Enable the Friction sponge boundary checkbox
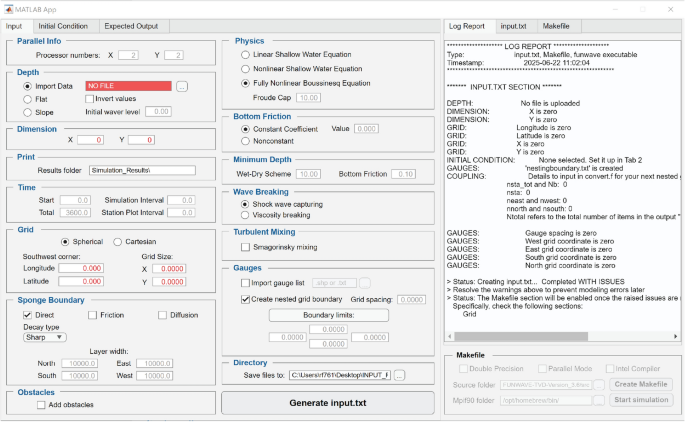The width and height of the screenshot is (685, 422). tap(92, 314)
